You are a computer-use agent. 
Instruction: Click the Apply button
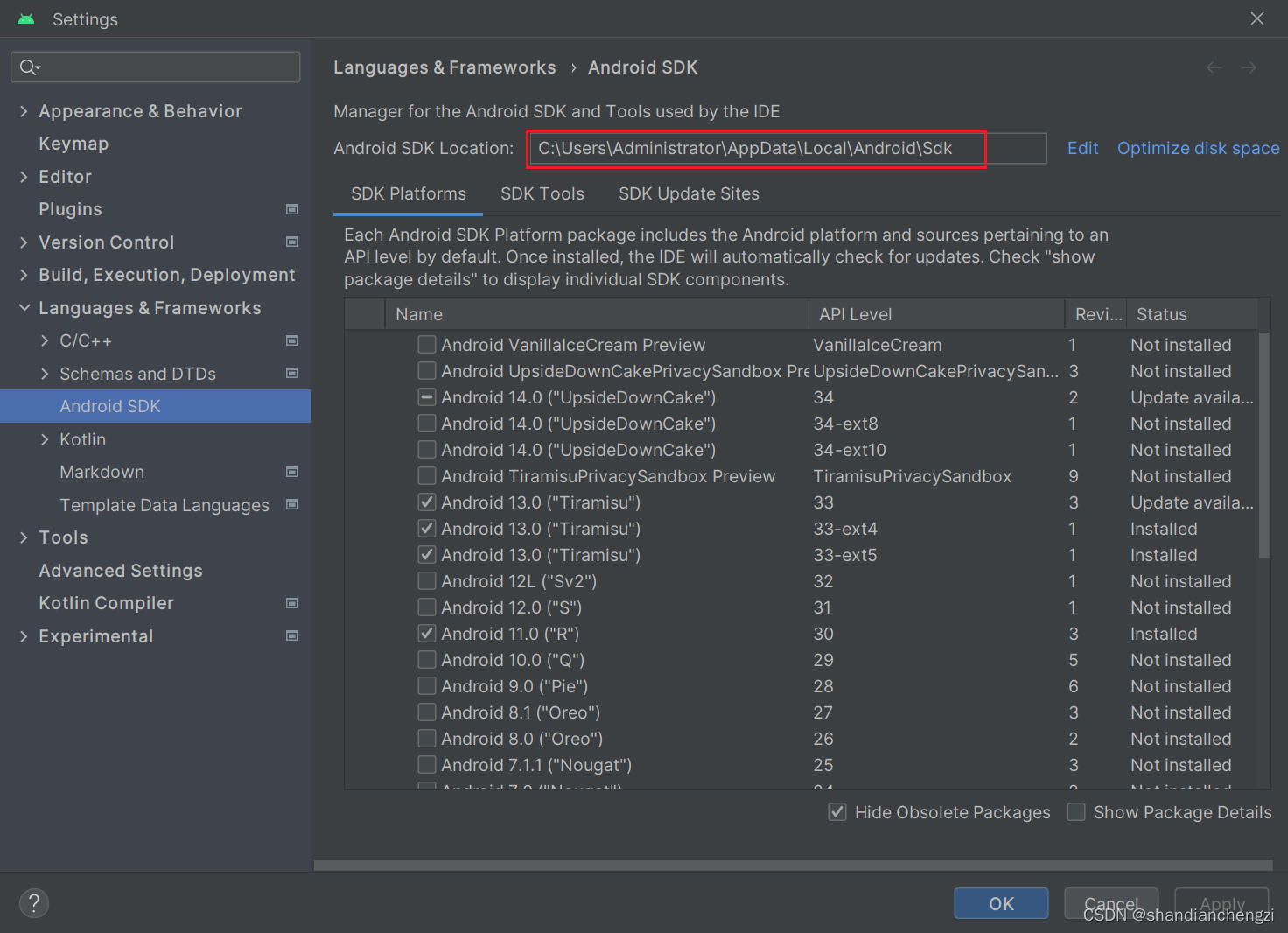[1222, 903]
